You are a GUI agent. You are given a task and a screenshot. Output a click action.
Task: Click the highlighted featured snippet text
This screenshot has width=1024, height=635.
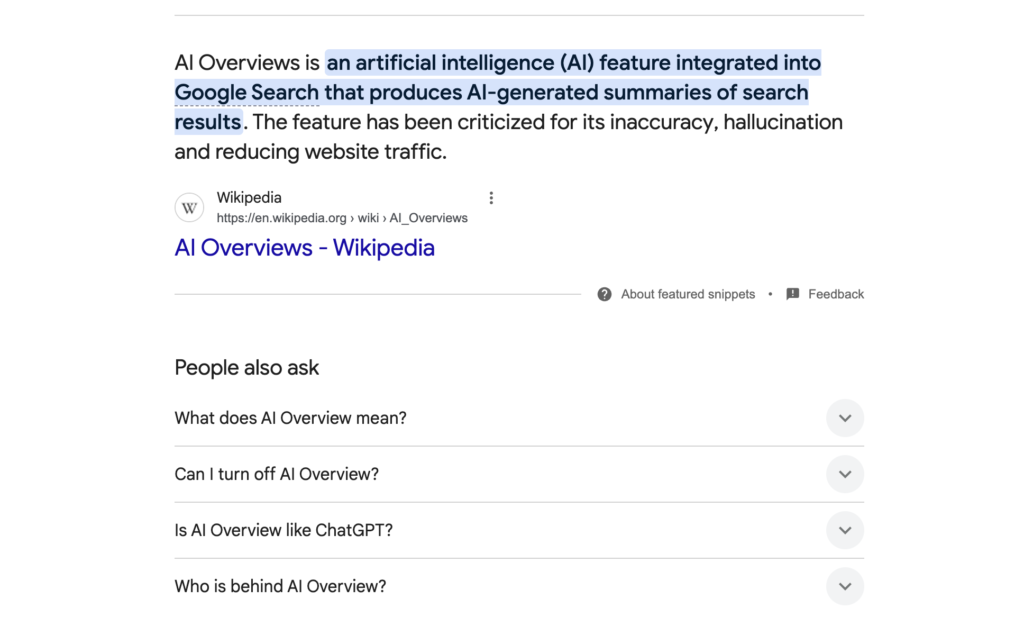tap(498, 92)
